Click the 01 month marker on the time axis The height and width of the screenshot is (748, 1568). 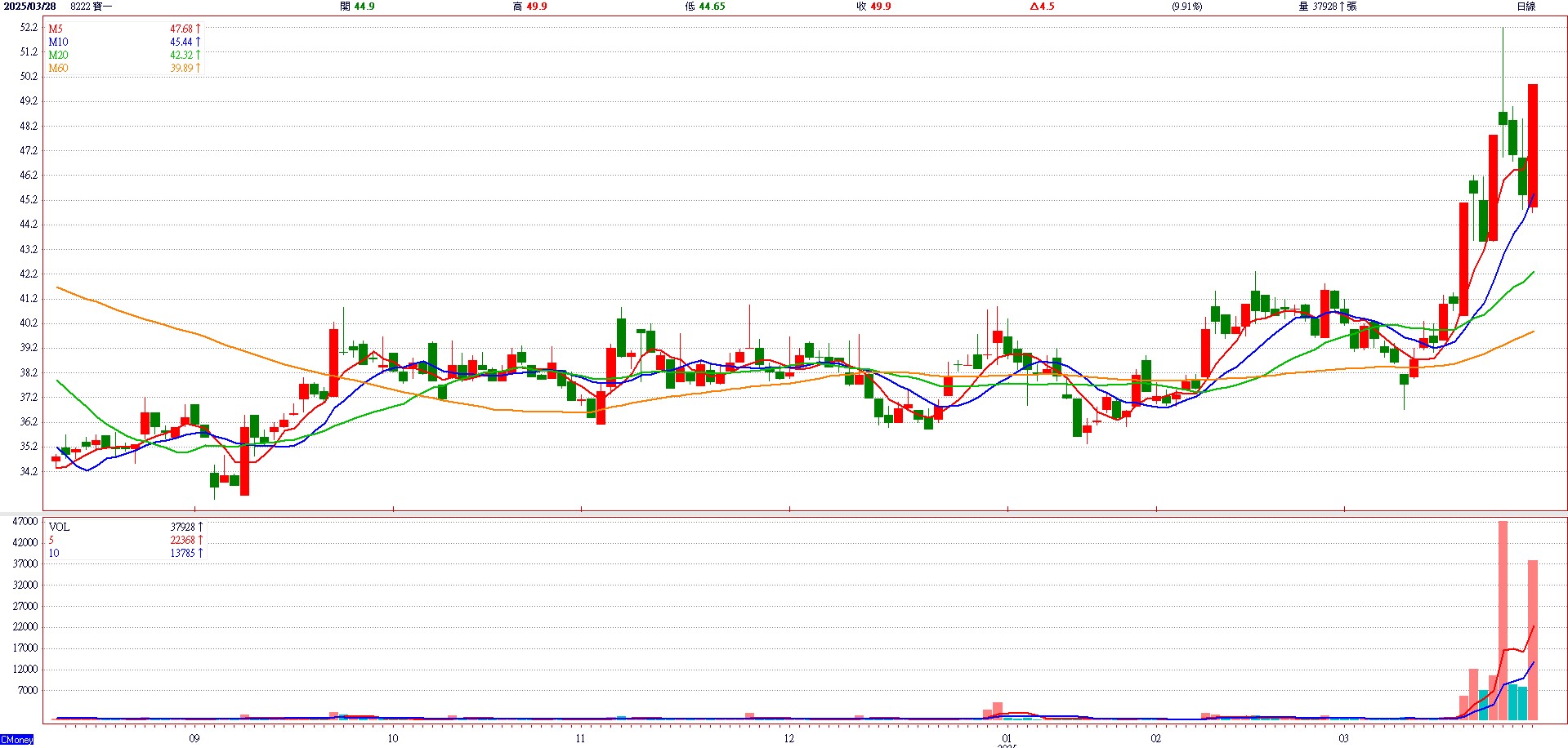(x=1007, y=738)
